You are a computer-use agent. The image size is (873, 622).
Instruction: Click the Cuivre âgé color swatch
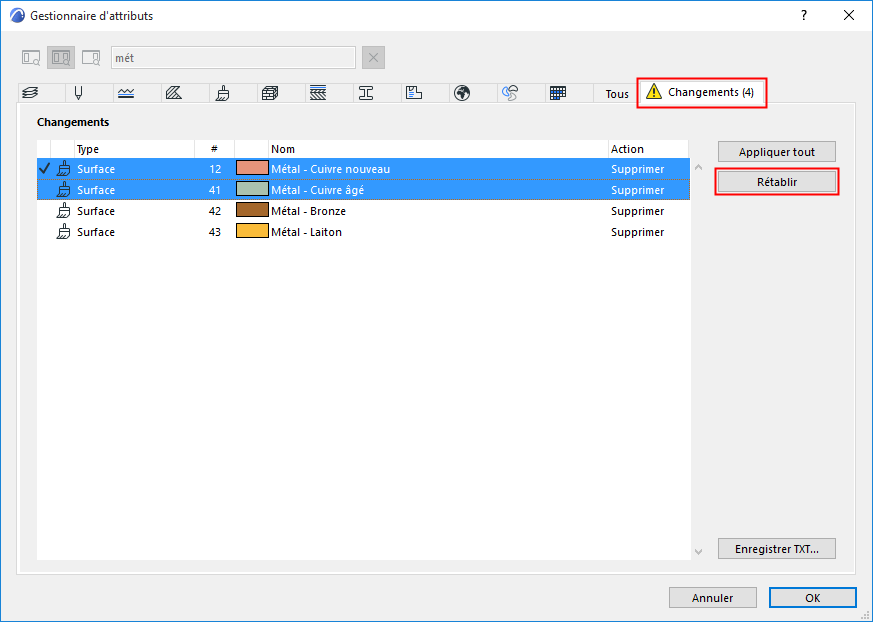click(252, 189)
